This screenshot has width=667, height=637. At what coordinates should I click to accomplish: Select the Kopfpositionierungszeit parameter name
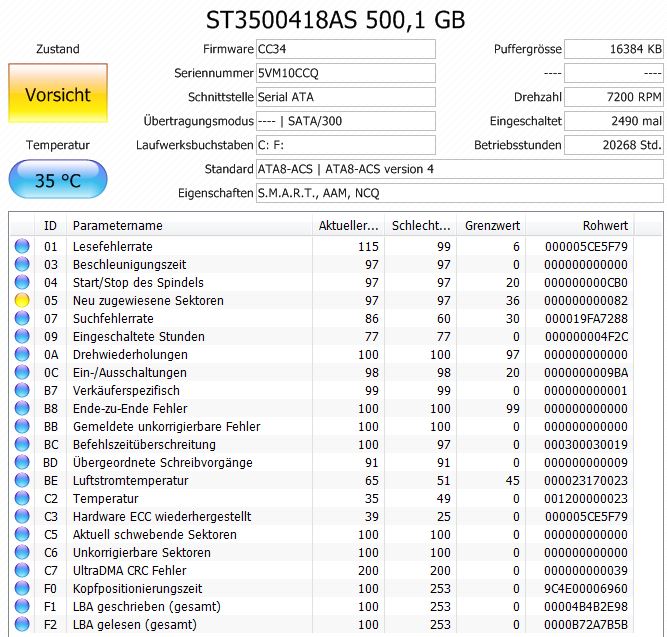click(x=137, y=588)
